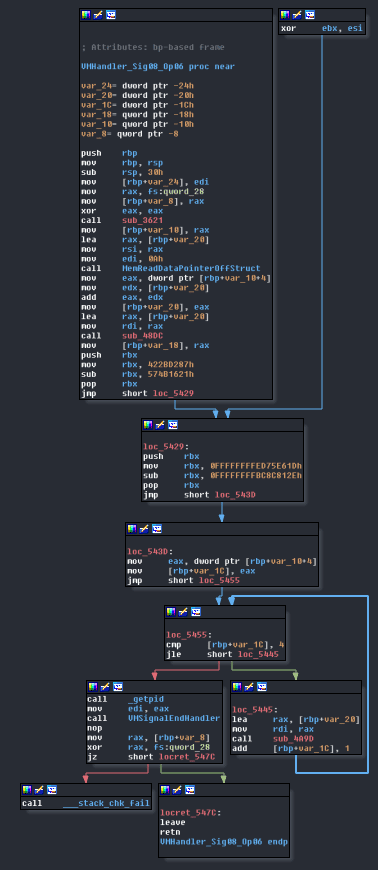Click the constant 574B1621h

pos(170,374)
